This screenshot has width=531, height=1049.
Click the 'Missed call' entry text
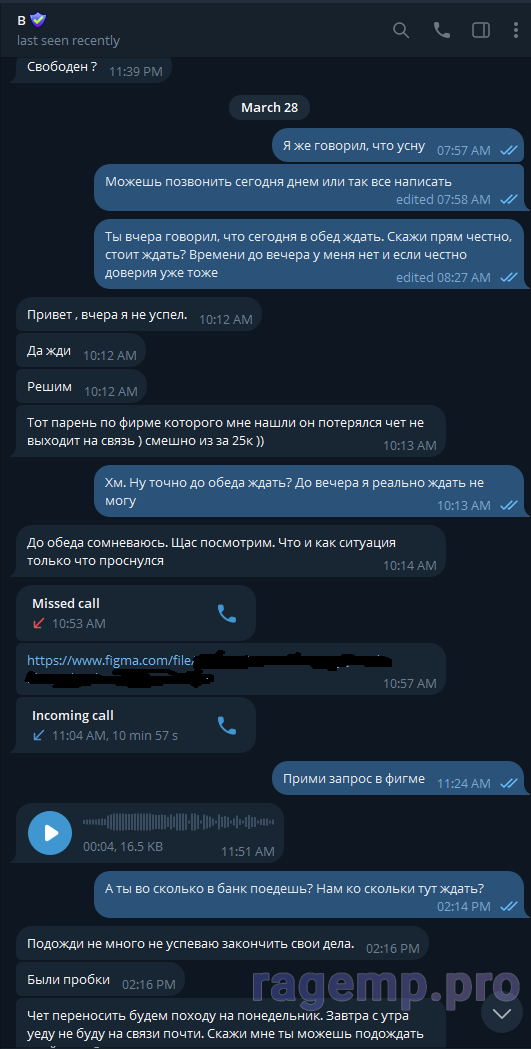[x=66, y=603]
